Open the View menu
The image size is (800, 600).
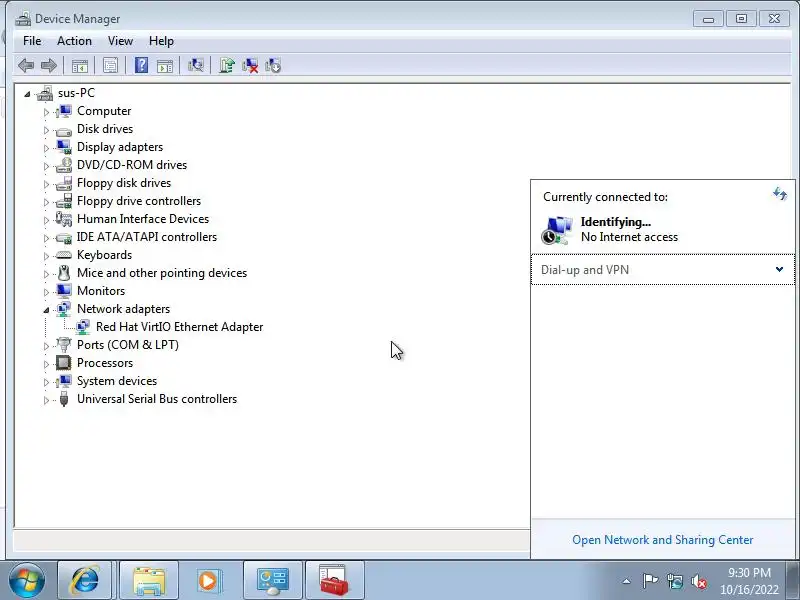click(x=120, y=41)
